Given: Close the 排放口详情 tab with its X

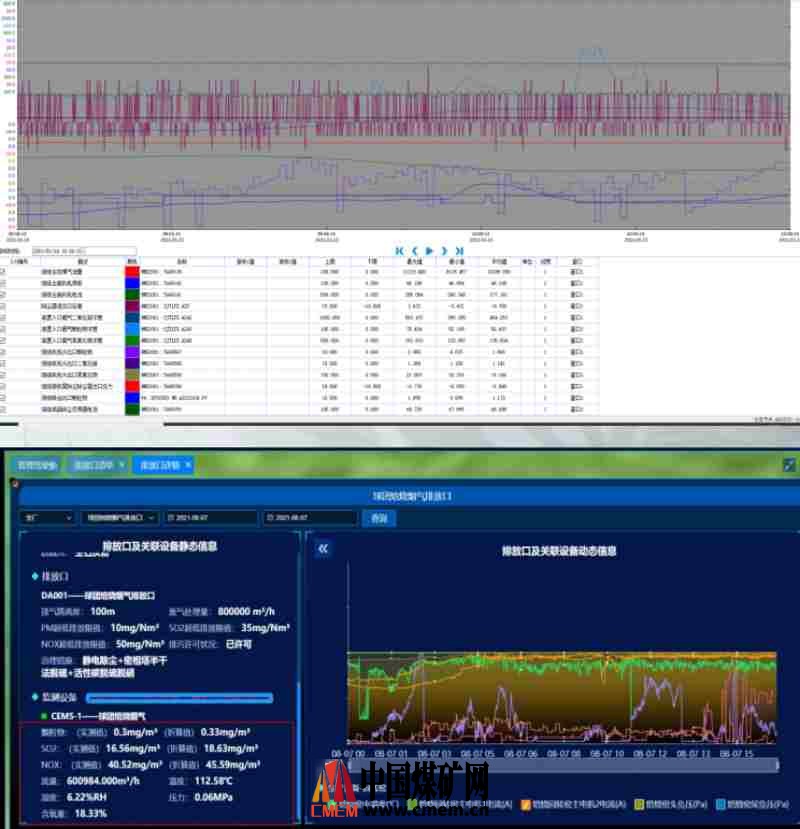Looking at the screenshot, I should coord(187,465).
